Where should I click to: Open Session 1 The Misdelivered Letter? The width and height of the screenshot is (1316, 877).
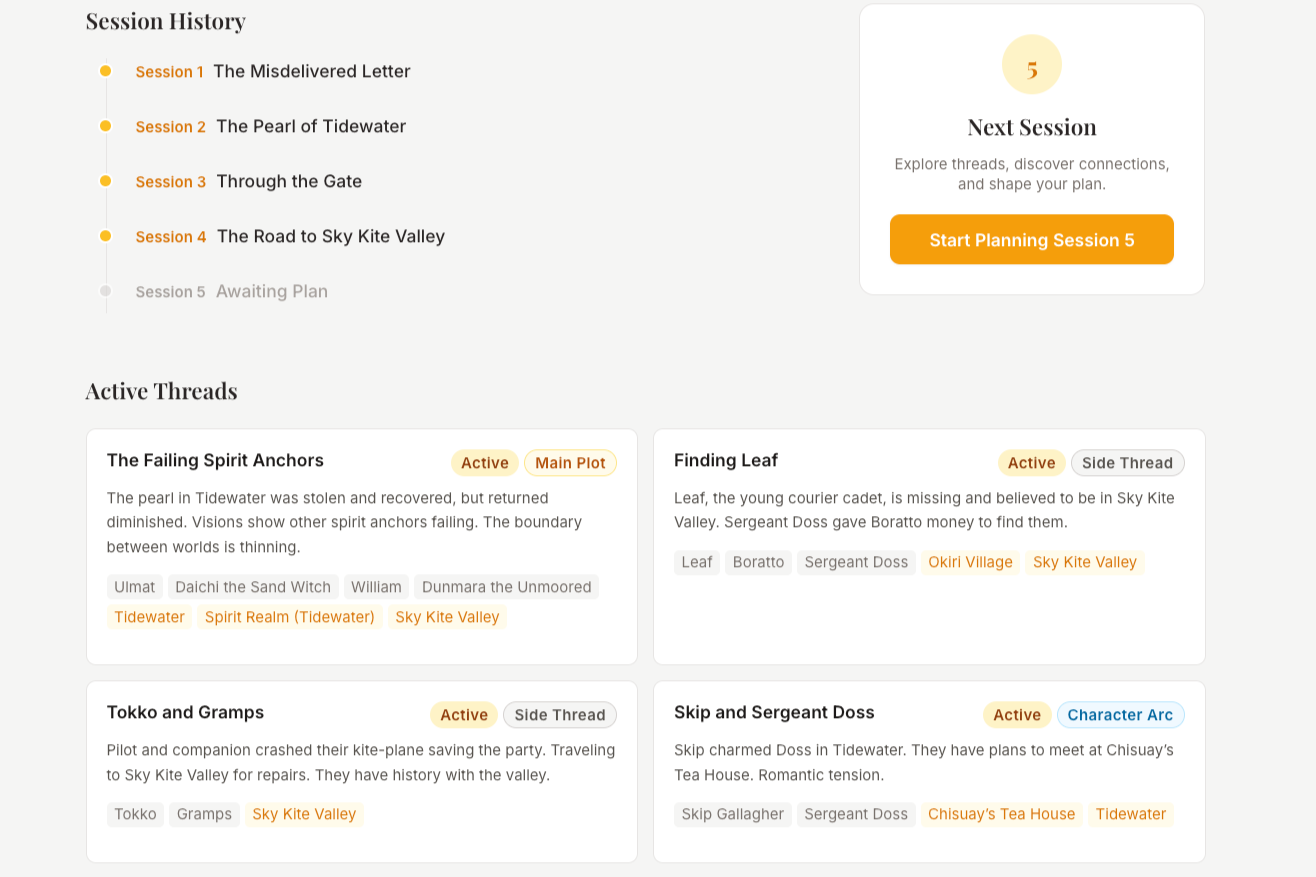[311, 71]
